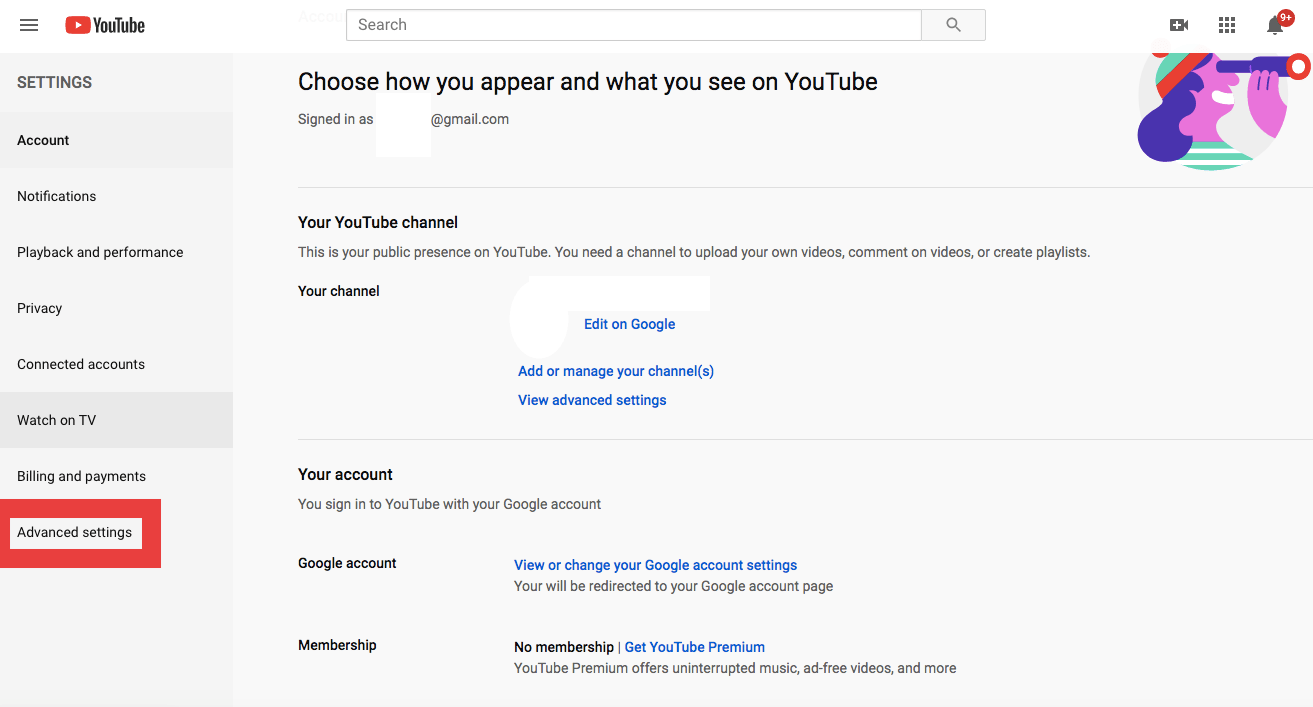Open the create video camera icon
This screenshot has height=707, width=1313.
[1179, 25]
